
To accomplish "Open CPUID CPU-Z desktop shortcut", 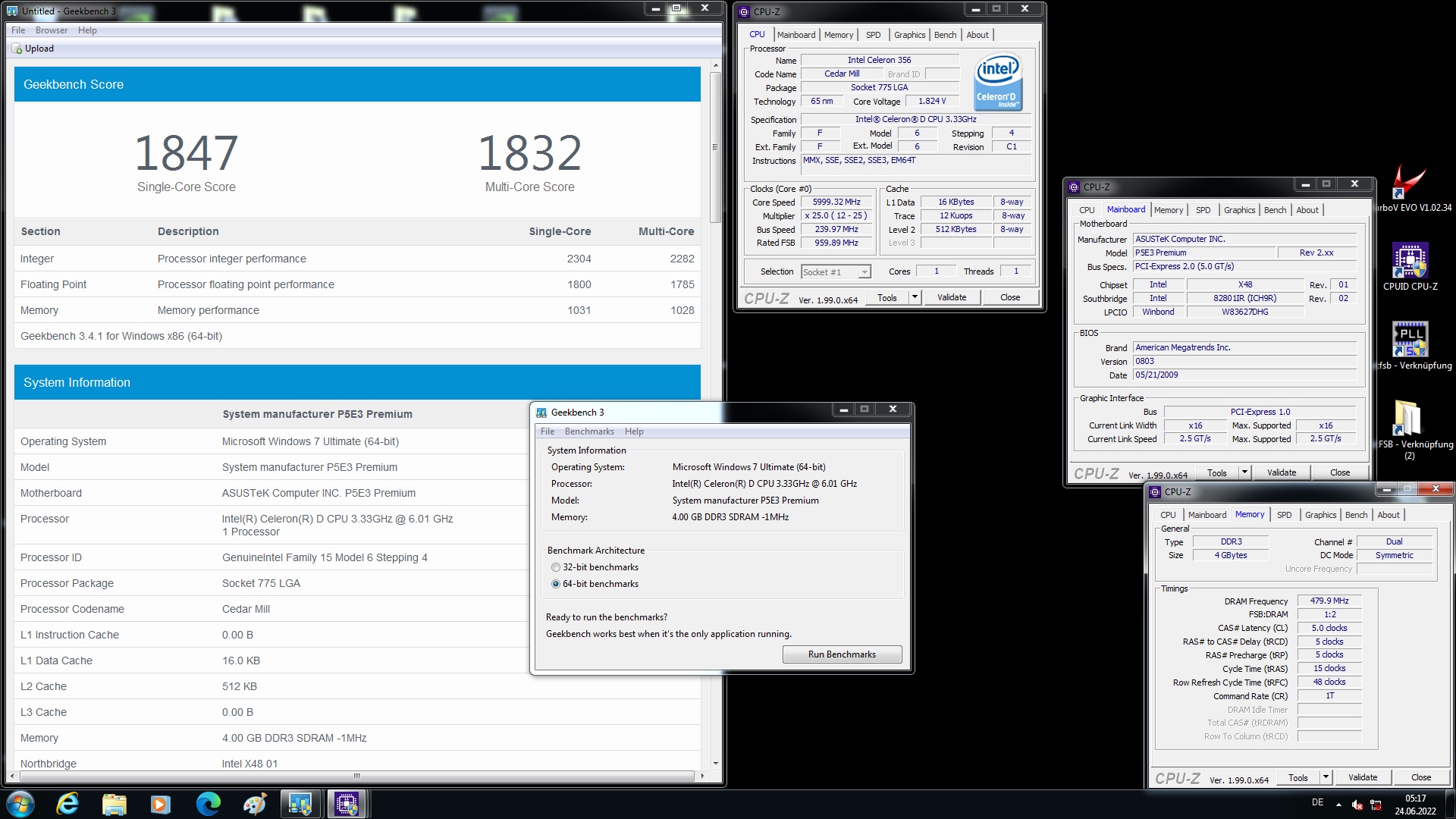I will (x=1410, y=267).
